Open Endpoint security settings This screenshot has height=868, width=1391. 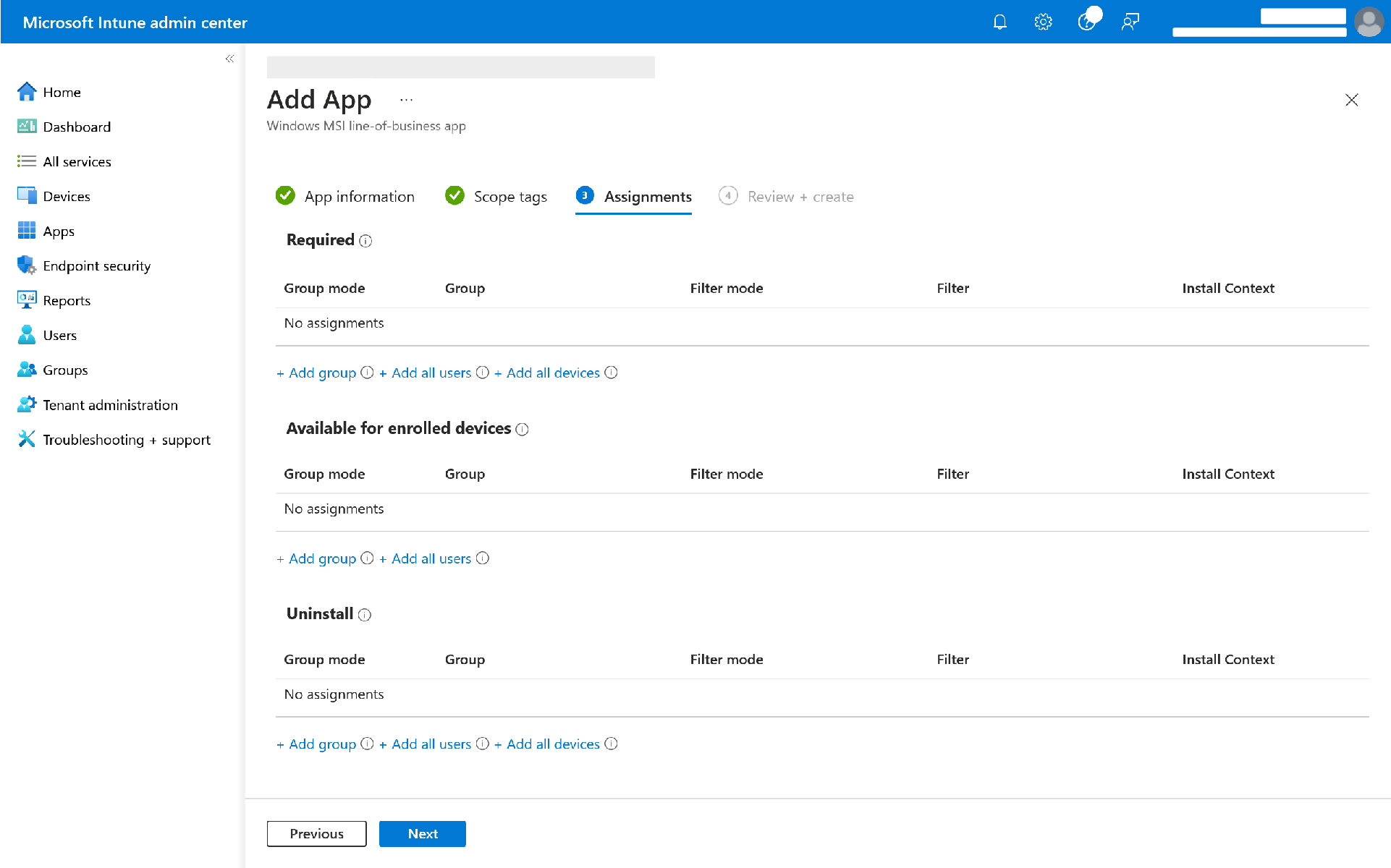[96, 265]
